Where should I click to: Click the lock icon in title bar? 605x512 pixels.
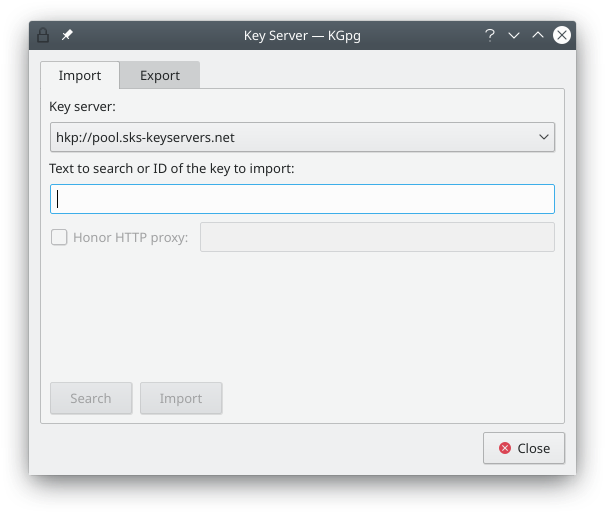coord(43,35)
